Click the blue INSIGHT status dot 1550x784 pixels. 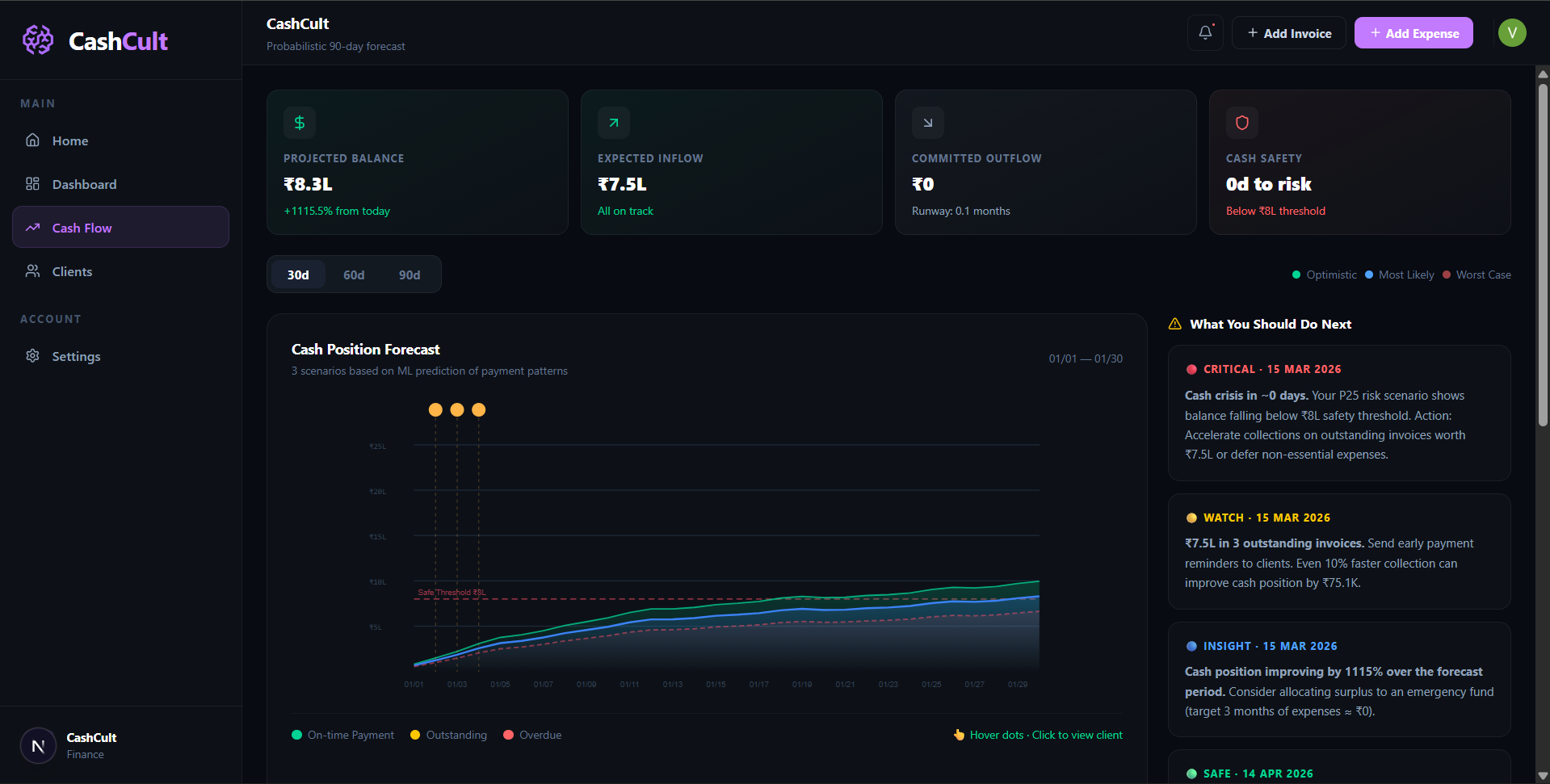(x=1191, y=646)
